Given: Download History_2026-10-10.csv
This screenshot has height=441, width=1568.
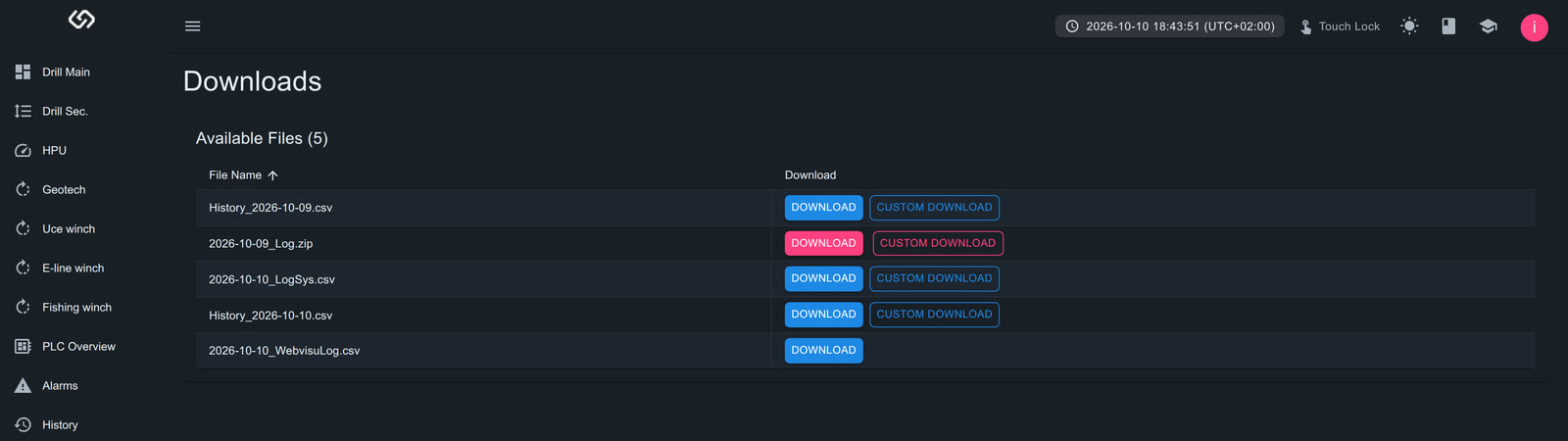Looking at the screenshot, I should (823, 315).
